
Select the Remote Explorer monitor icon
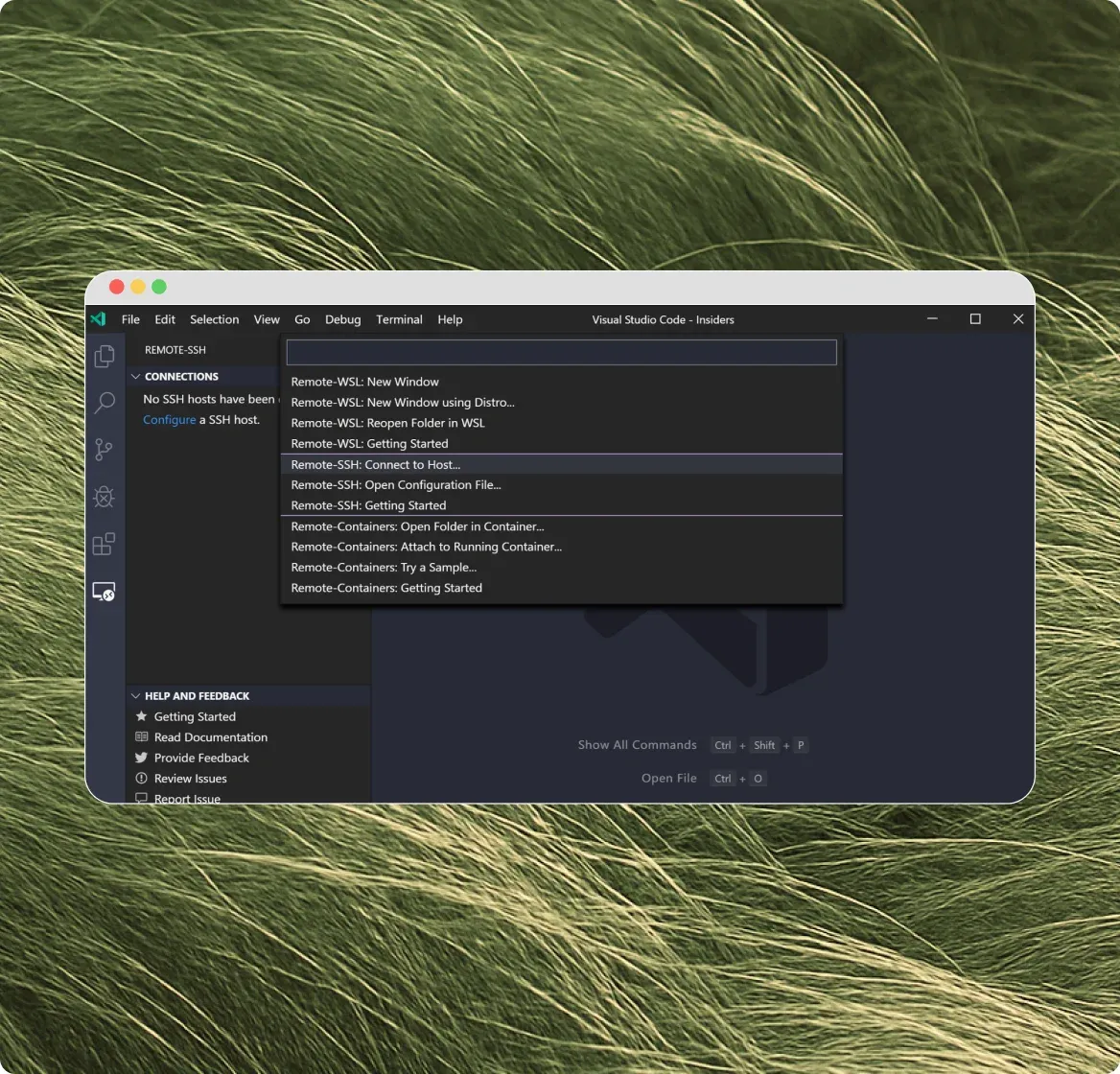[105, 592]
